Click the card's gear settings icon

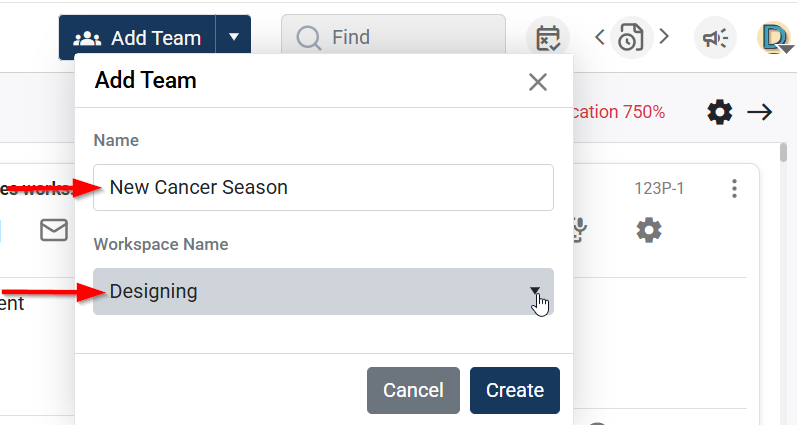[649, 230]
